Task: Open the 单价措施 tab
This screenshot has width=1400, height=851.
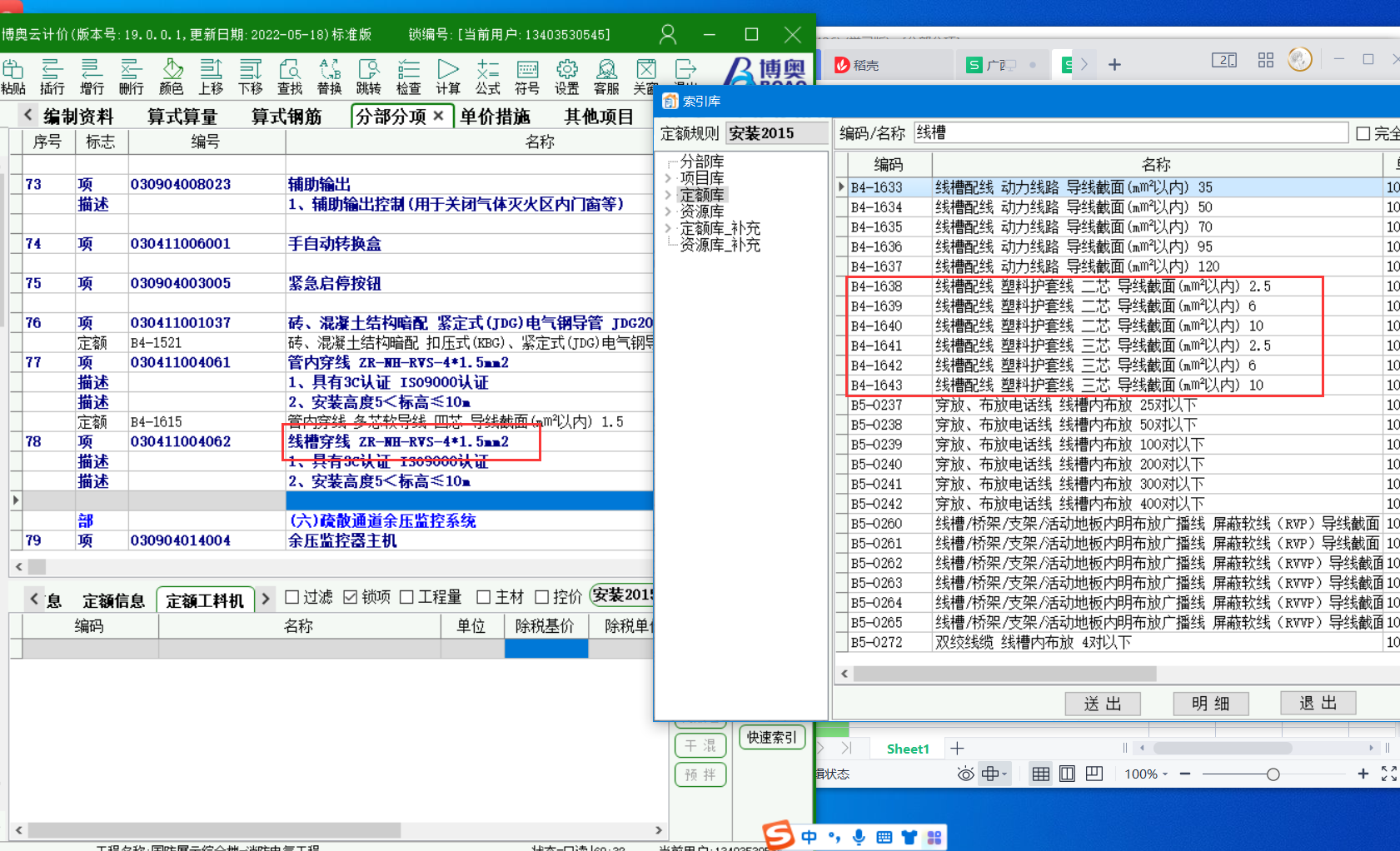Action: pos(495,117)
